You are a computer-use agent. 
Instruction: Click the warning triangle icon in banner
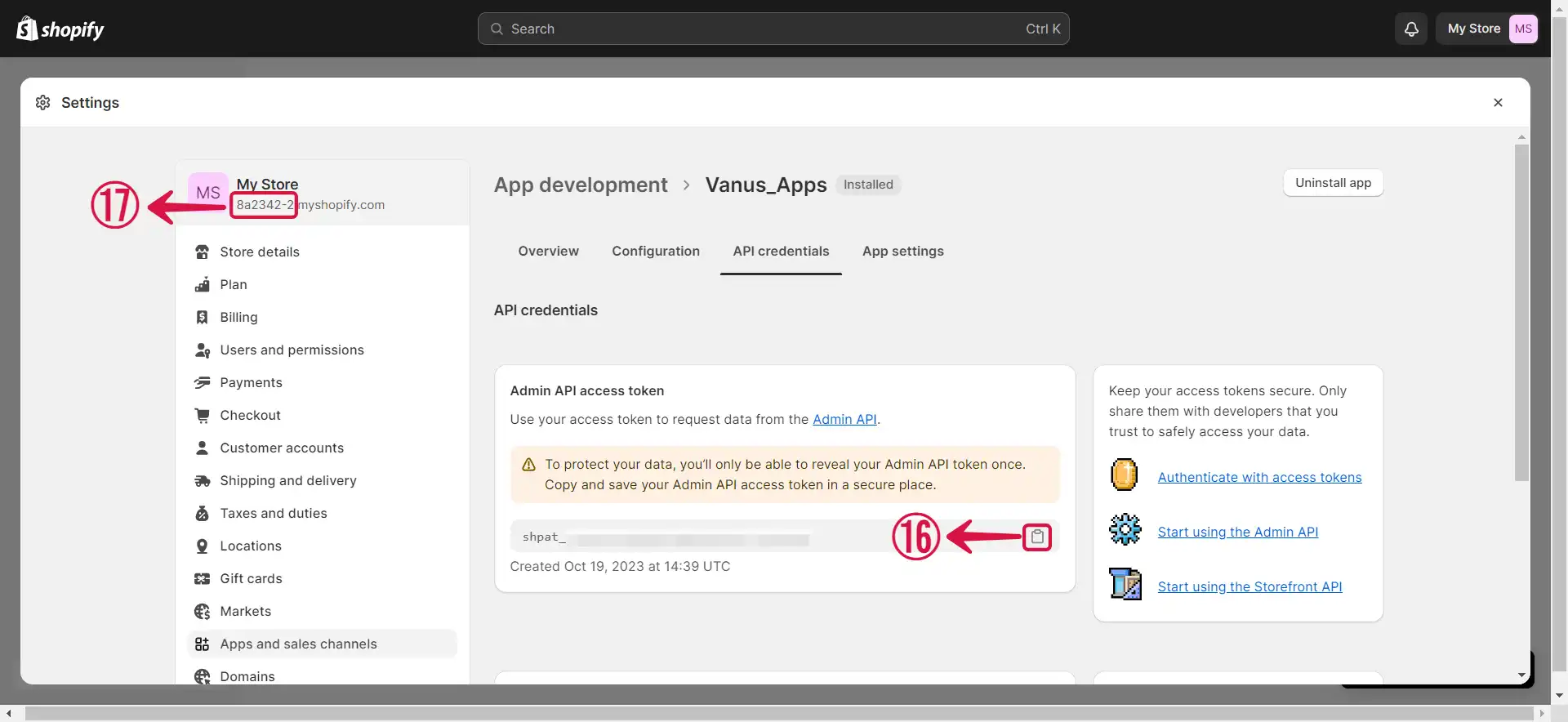[x=528, y=465]
